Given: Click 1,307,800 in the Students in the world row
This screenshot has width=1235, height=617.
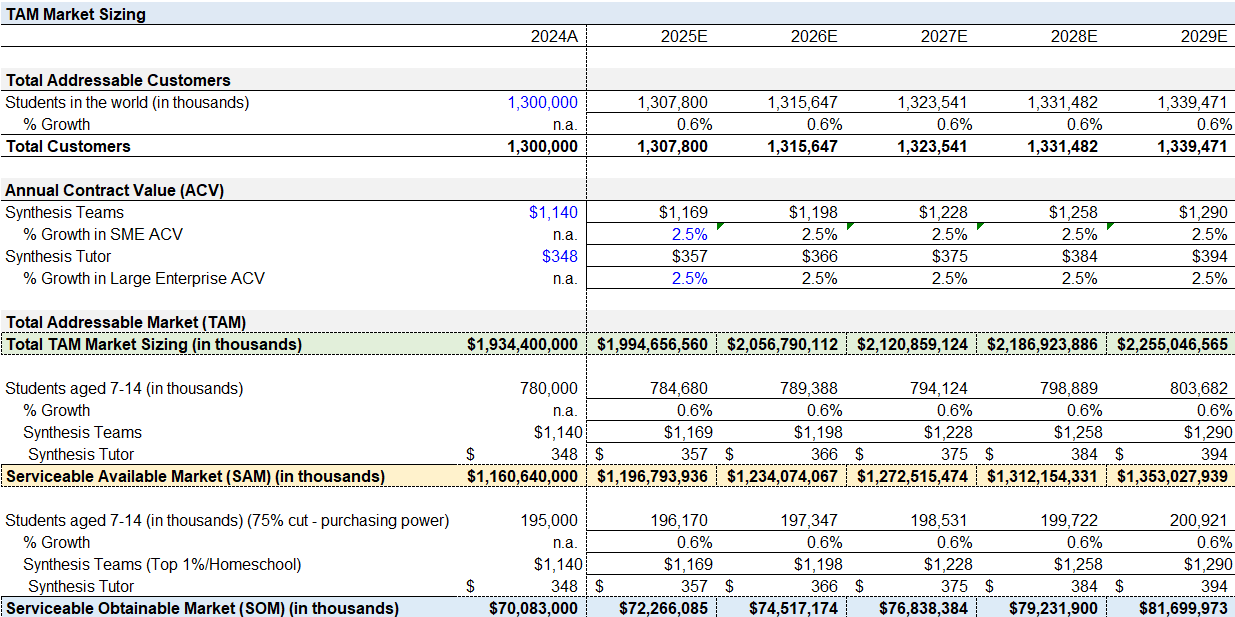Looking at the screenshot, I should (x=673, y=102).
